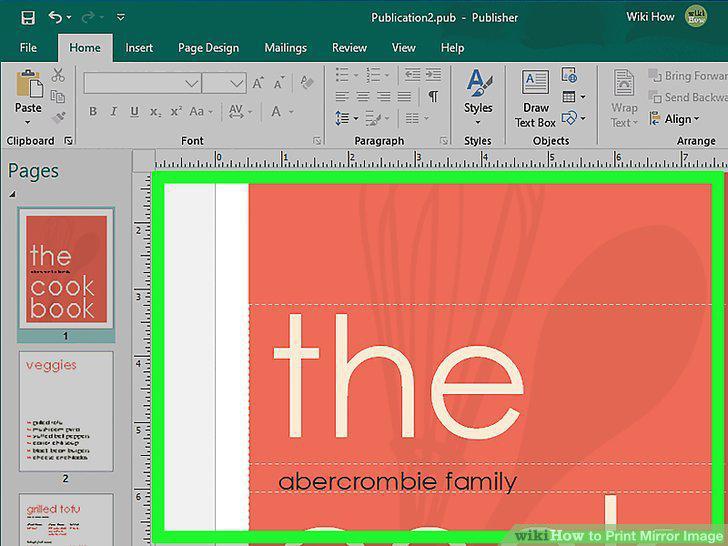Click the Paste clipboard icon
728x546 pixels.
pos(29,84)
